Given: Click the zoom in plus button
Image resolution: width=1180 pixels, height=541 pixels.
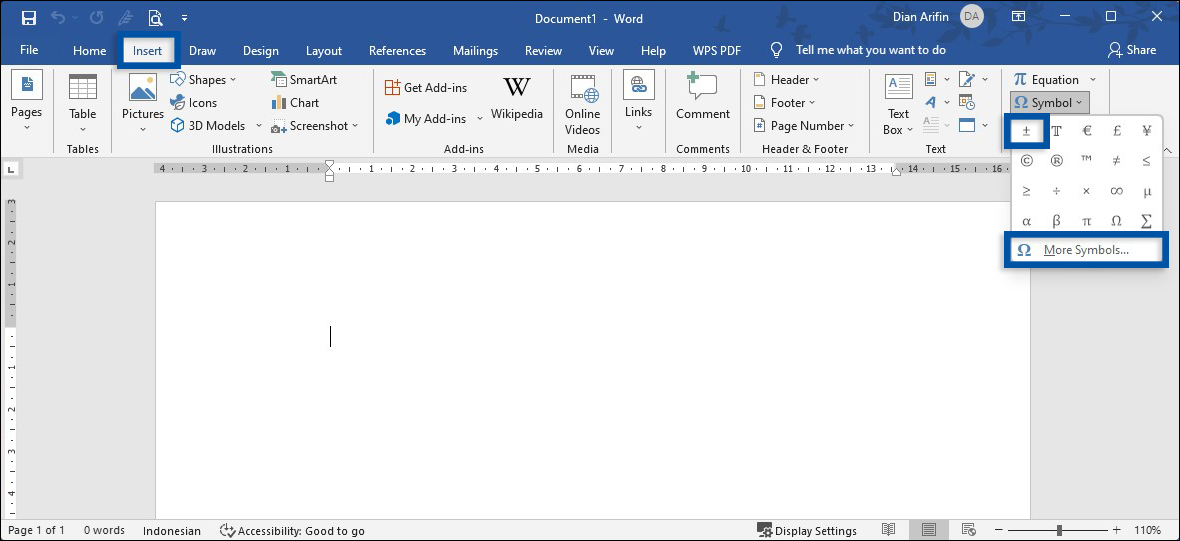Looking at the screenshot, I should 1117,530.
